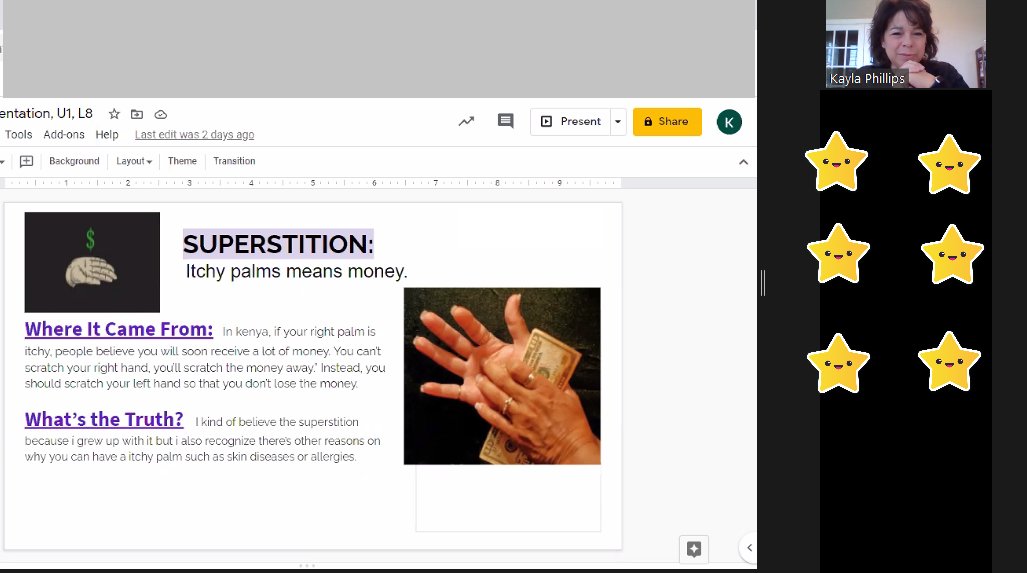Screen dimensions: 1027x573
Task: Click the horizontal ruler above the slide
Action: pyautogui.click(x=312, y=183)
